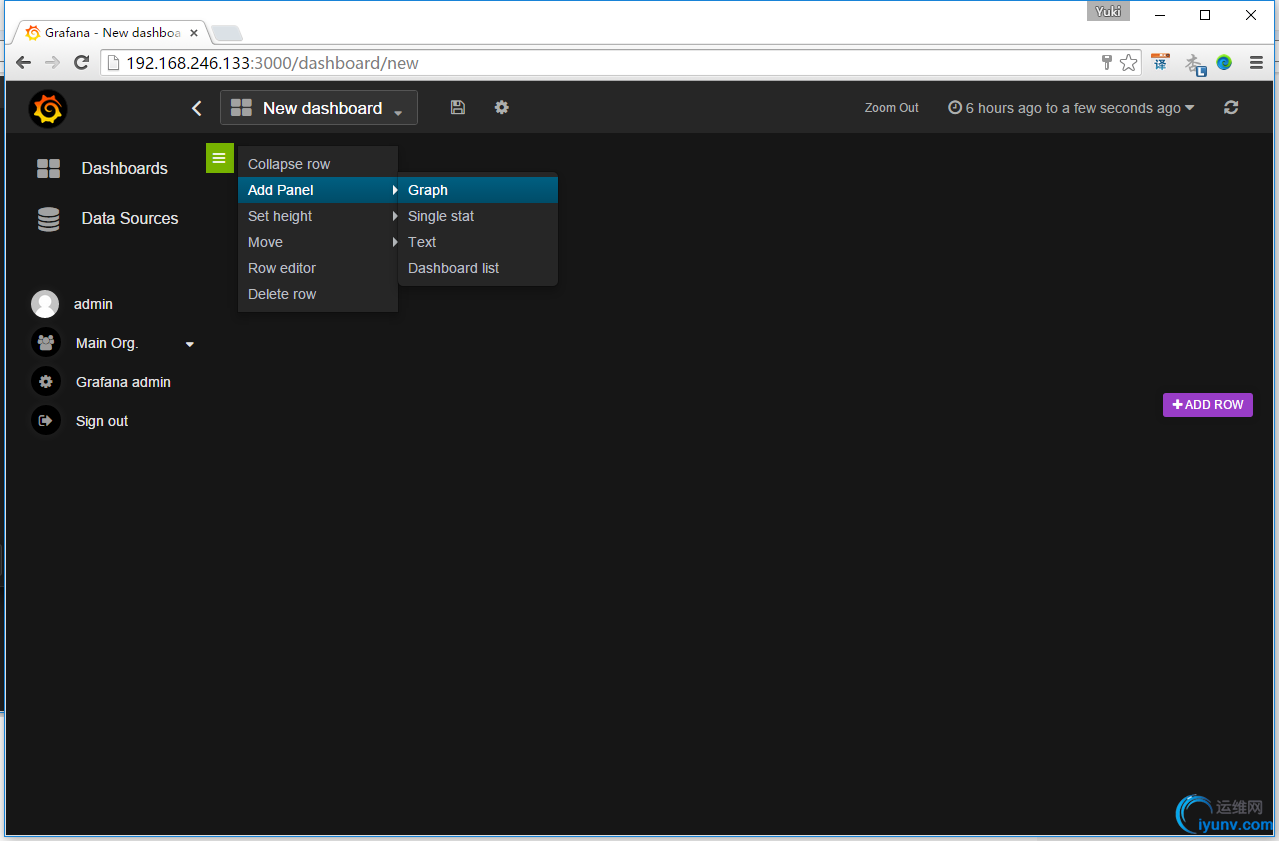Image resolution: width=1279 pixels, height=841 pixels.
Task: Click the Zoom Out link
Action: (x=892, y=108)
